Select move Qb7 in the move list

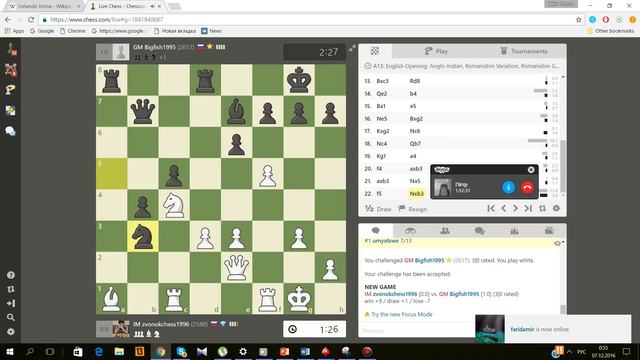415,144
